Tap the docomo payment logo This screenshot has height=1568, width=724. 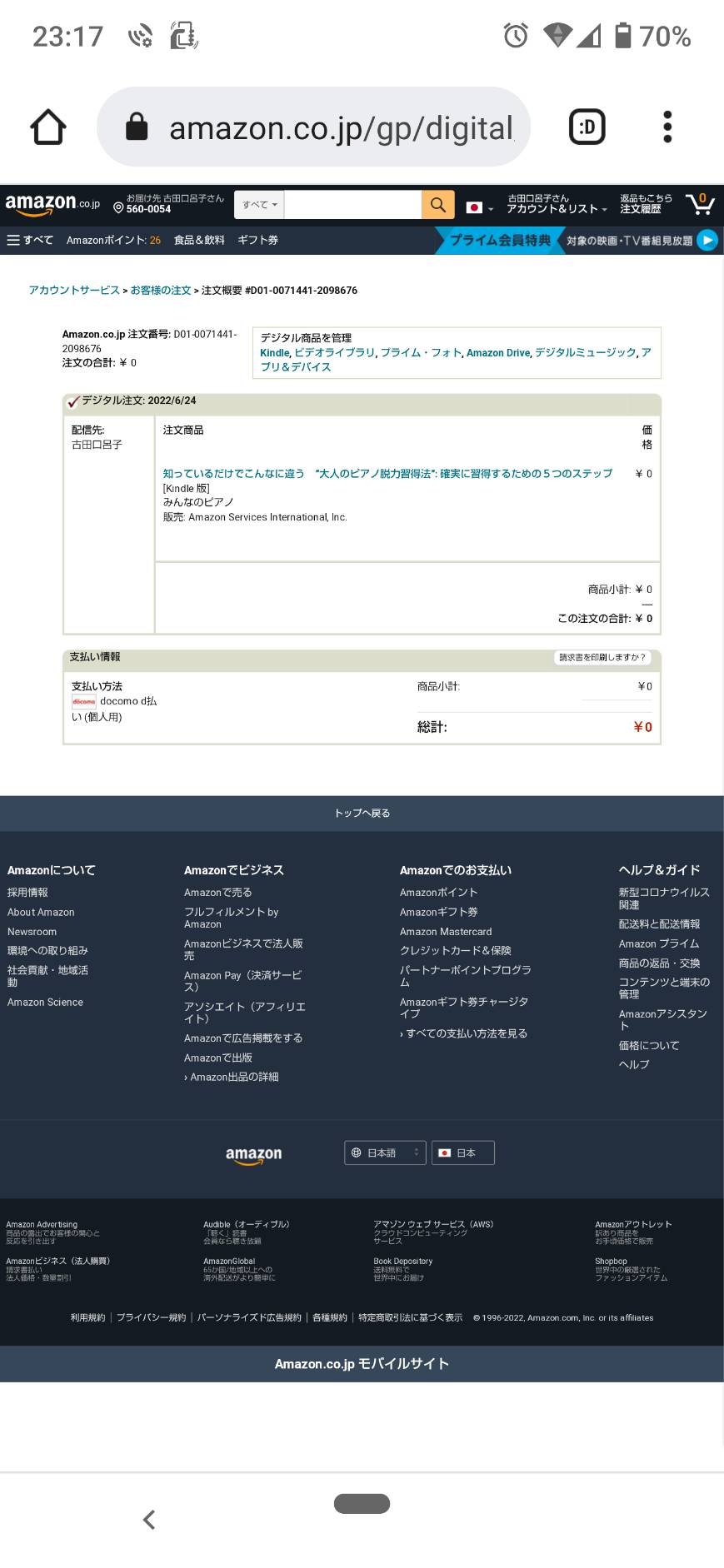[83, 701]
